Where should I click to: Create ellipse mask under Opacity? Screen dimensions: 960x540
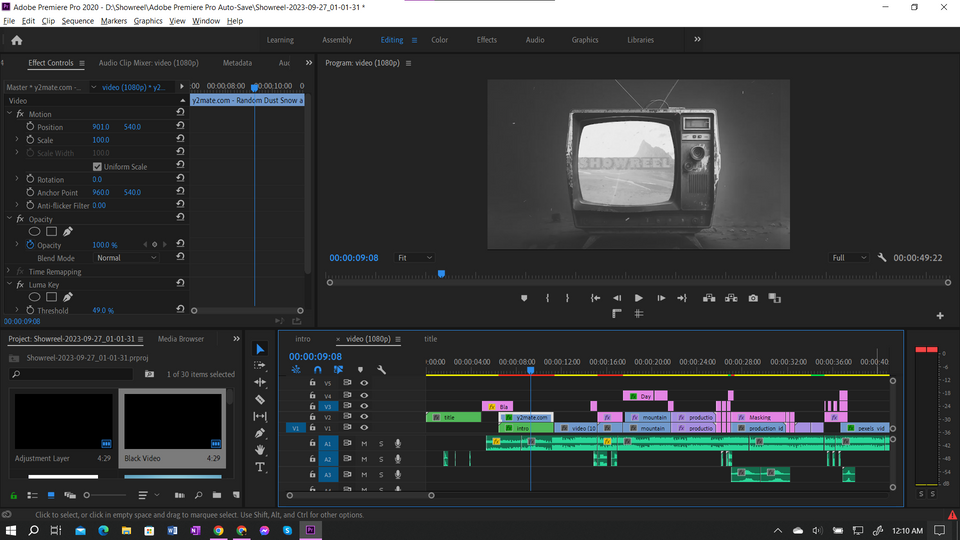pyautogui.click(x=34, y=231)
